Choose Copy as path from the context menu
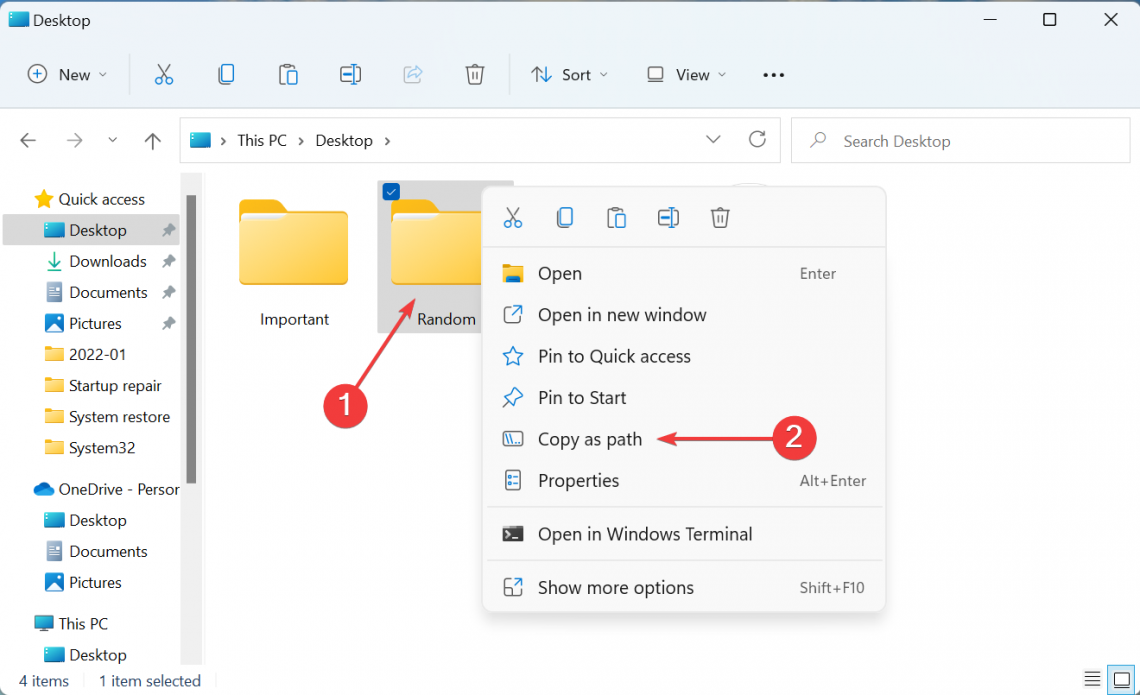This screenshot has height=695, width=1140. 589,439
